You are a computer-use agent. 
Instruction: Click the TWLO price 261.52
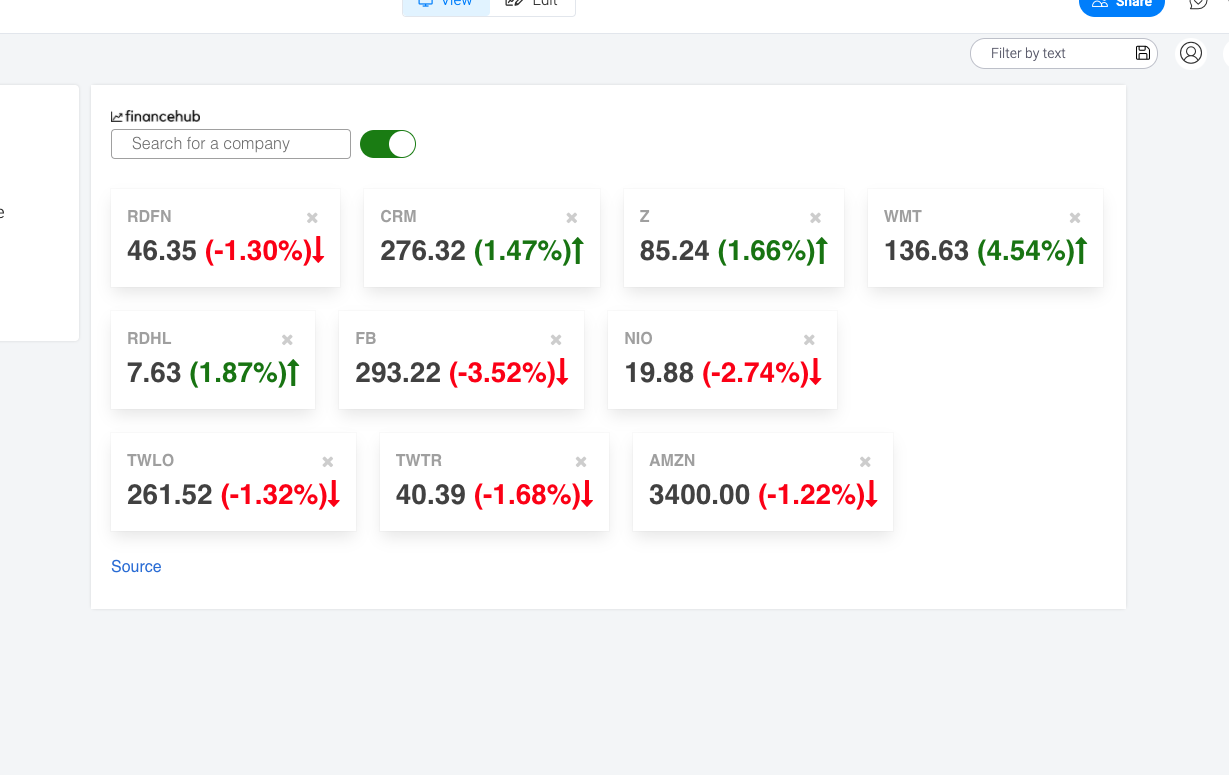coord(170,494)
